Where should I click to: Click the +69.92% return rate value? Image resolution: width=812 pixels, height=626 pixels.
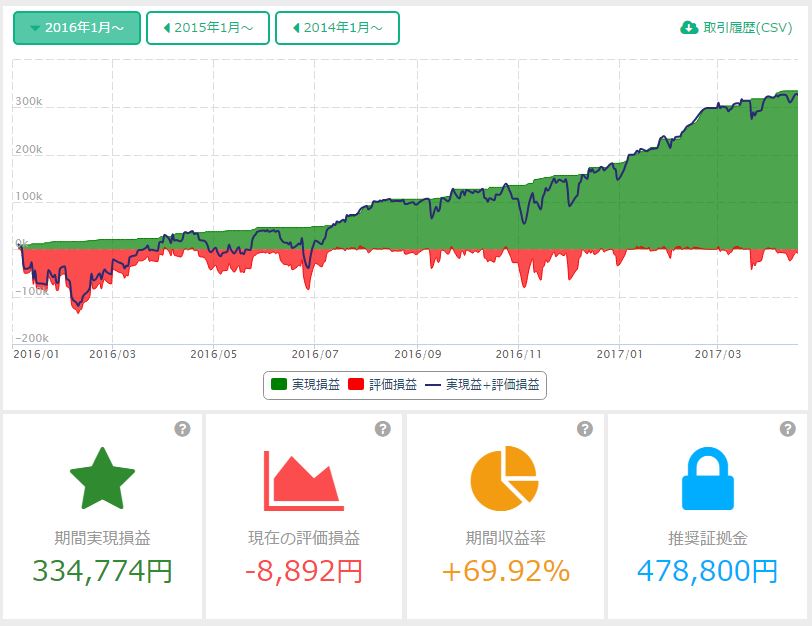click(505, 571)
